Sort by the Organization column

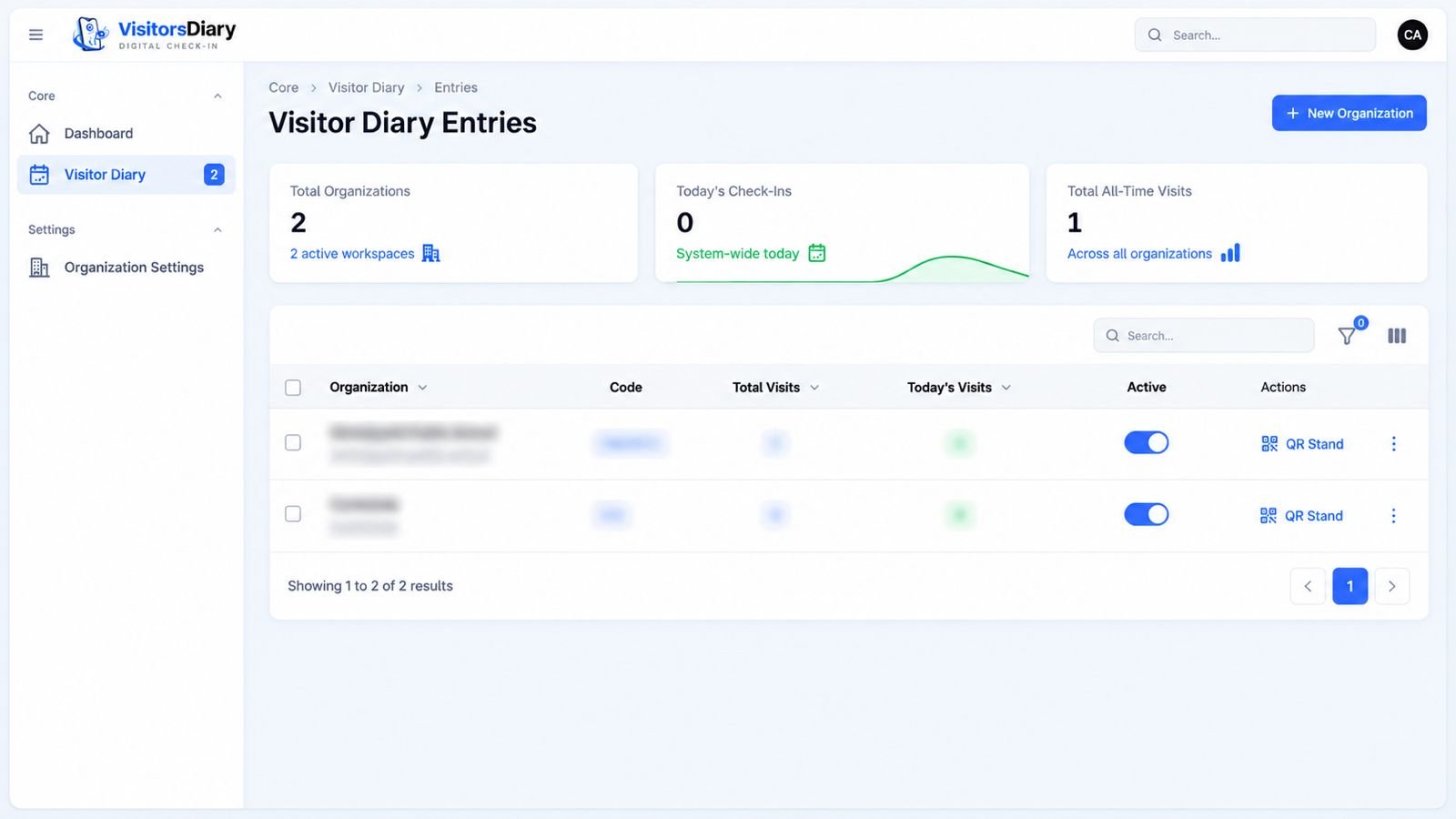click(379, 387)
